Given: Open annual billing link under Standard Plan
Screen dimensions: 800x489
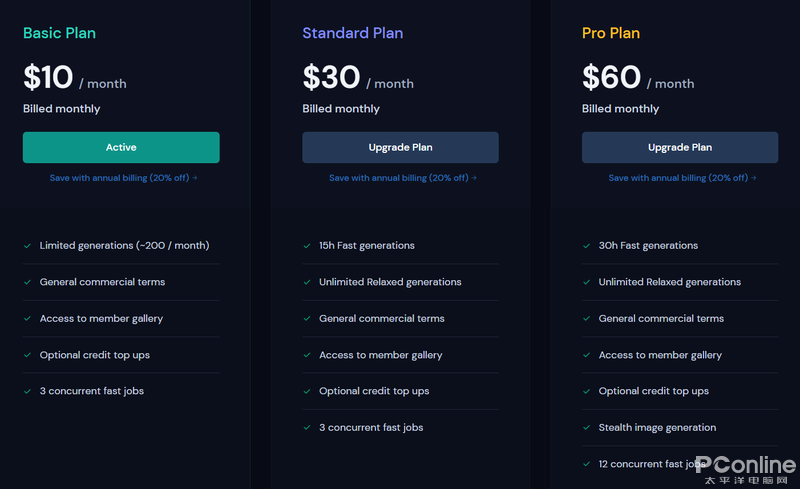Looking at the screenshot, I should coord(403,178).
